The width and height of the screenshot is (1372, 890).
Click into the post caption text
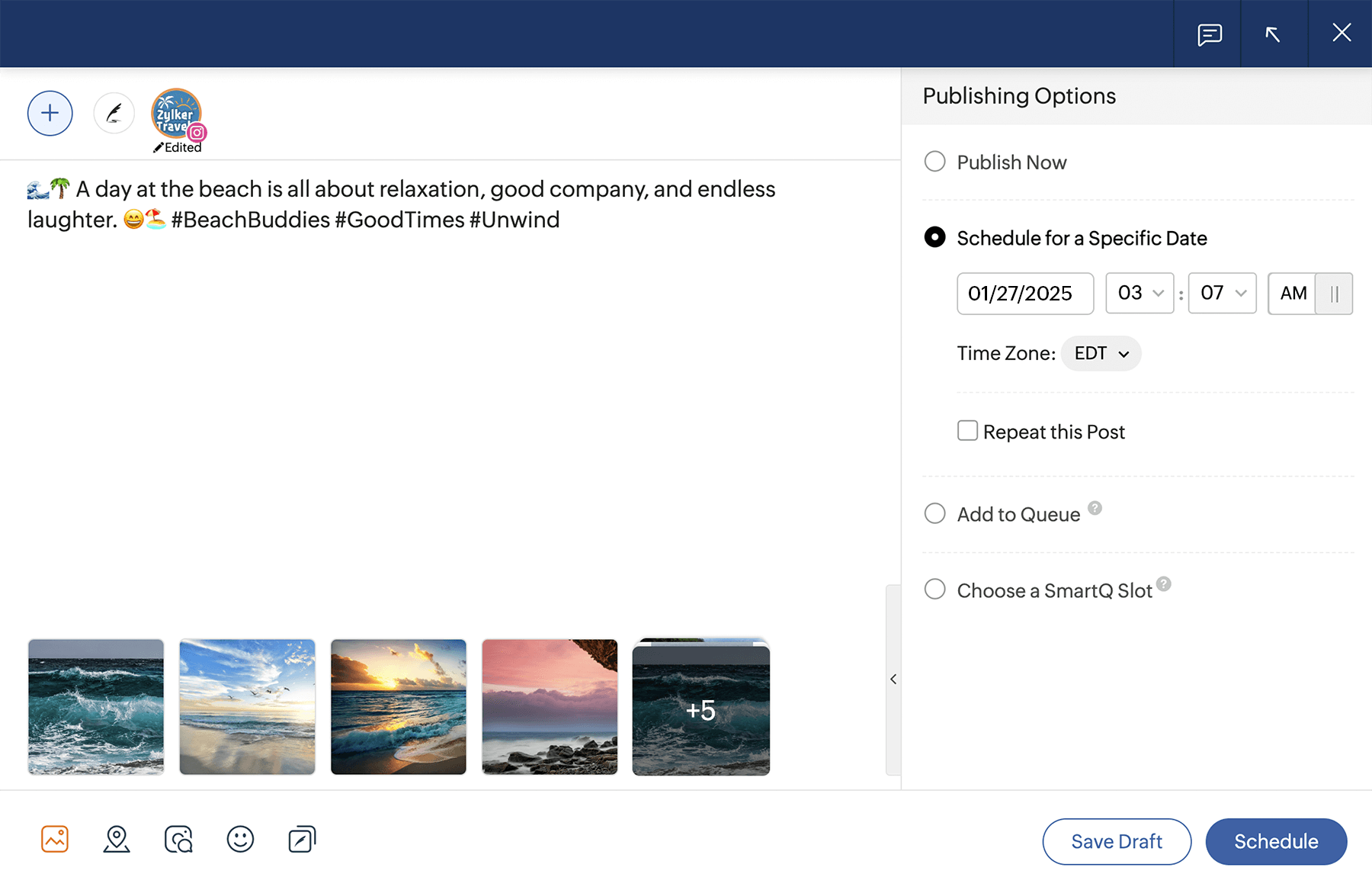tap(402, 204)
